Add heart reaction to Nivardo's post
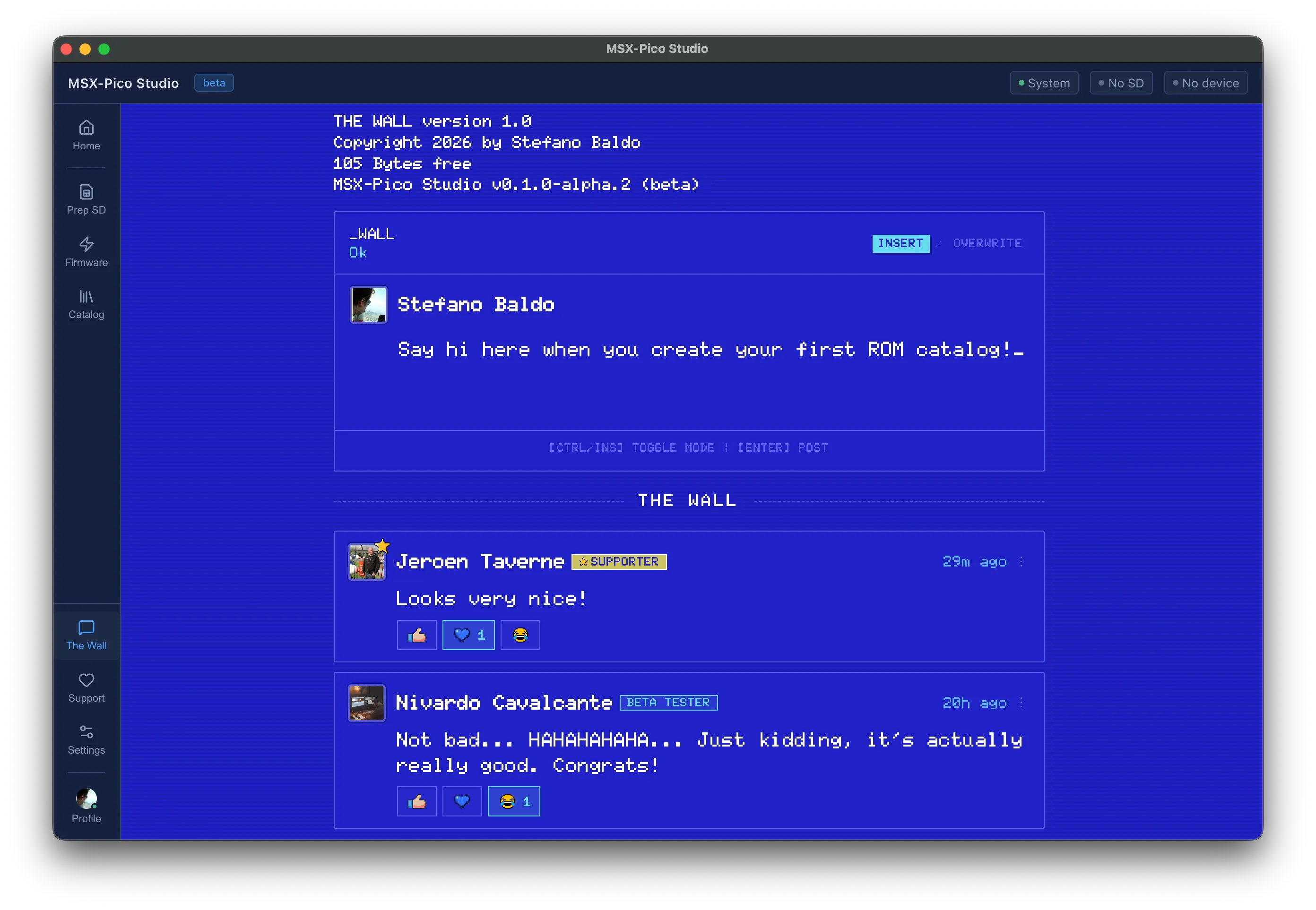 pos(462,801)
